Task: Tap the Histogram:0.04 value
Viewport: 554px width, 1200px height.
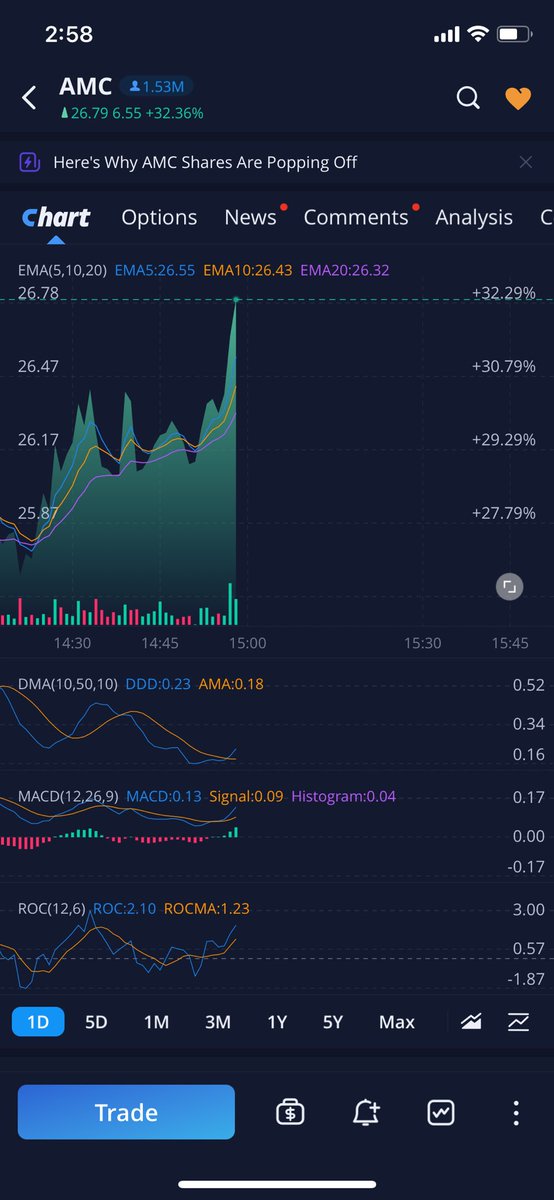Action: [x=344, y=797]
